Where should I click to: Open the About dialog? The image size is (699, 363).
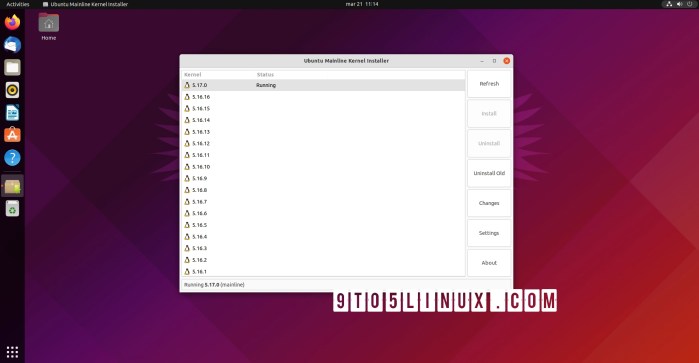[489, 263]
